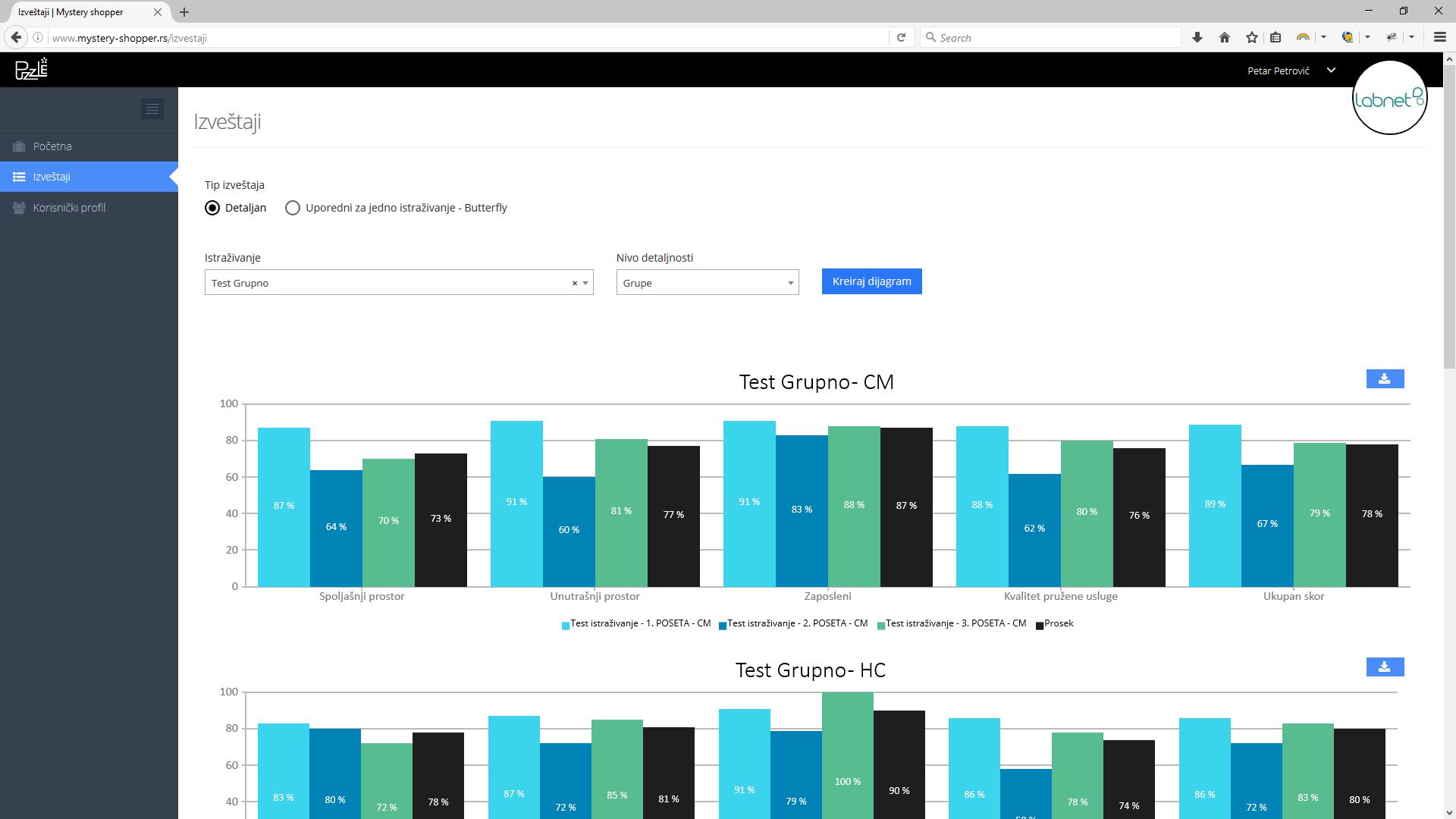Reload the page with refresh icon
1456x819 pixels.
(901, 37)
